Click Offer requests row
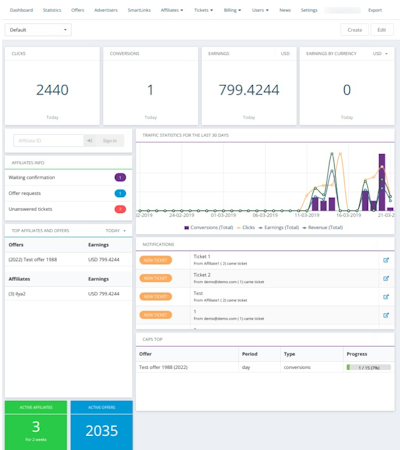Viewport: 400px width, 450px height. coord(68,193)
